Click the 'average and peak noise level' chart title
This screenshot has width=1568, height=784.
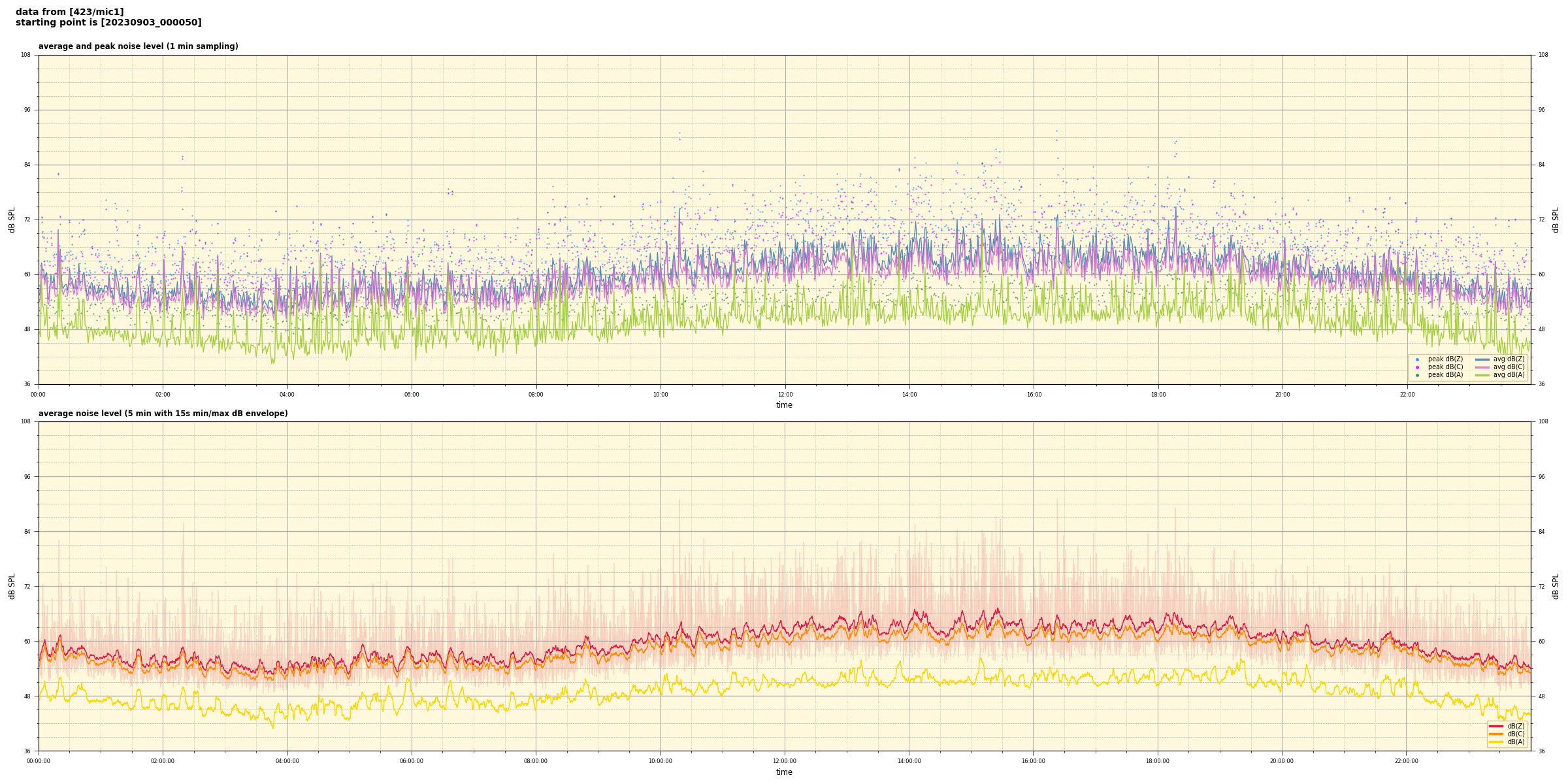click(138, 46)
